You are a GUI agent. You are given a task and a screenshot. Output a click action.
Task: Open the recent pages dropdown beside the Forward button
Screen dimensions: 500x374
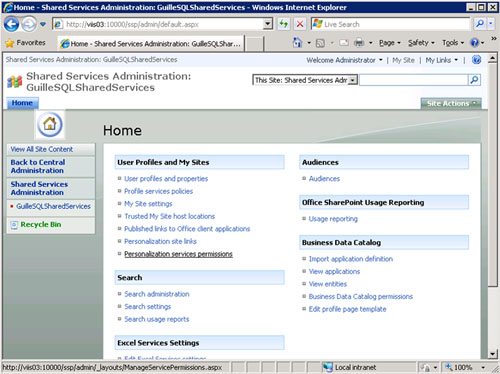click(x=43, y=24)
